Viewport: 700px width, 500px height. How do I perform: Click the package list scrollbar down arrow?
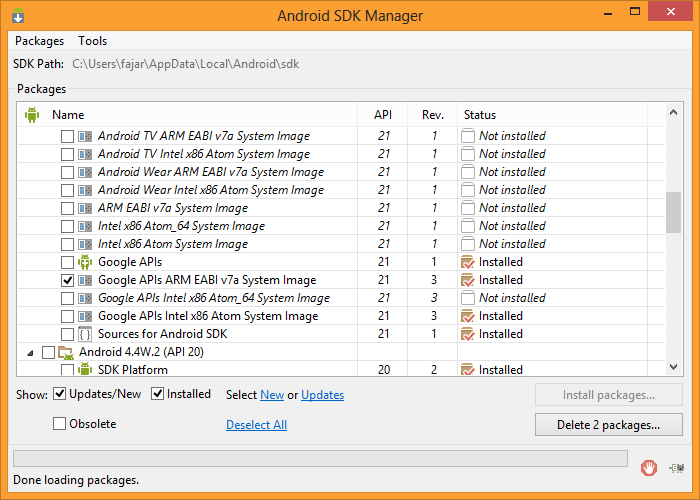[673, 367]
